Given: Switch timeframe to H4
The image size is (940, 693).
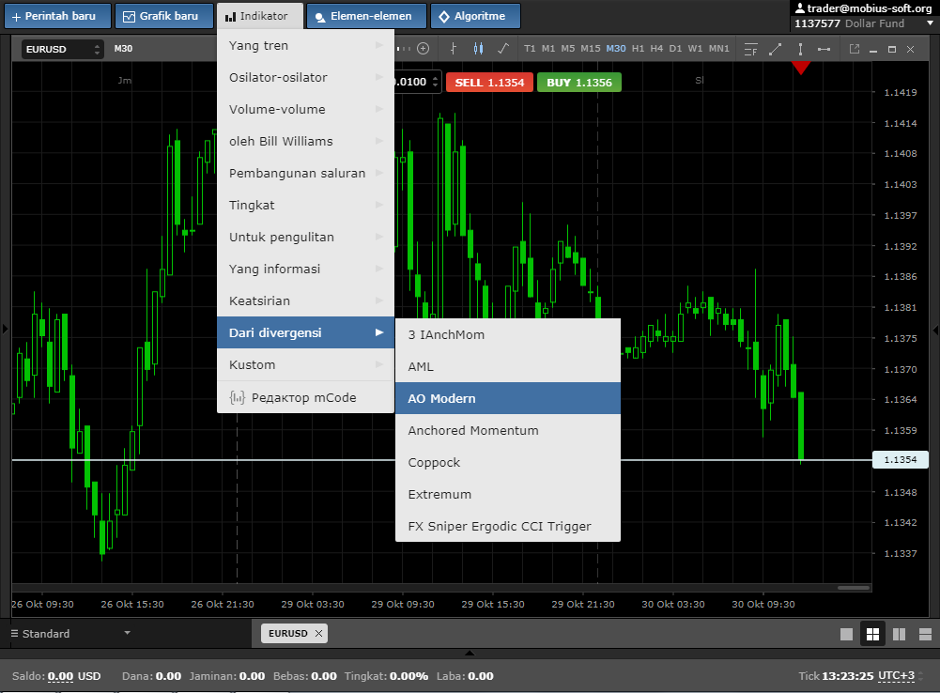Looking at the screenshot, I should (656, 49).
